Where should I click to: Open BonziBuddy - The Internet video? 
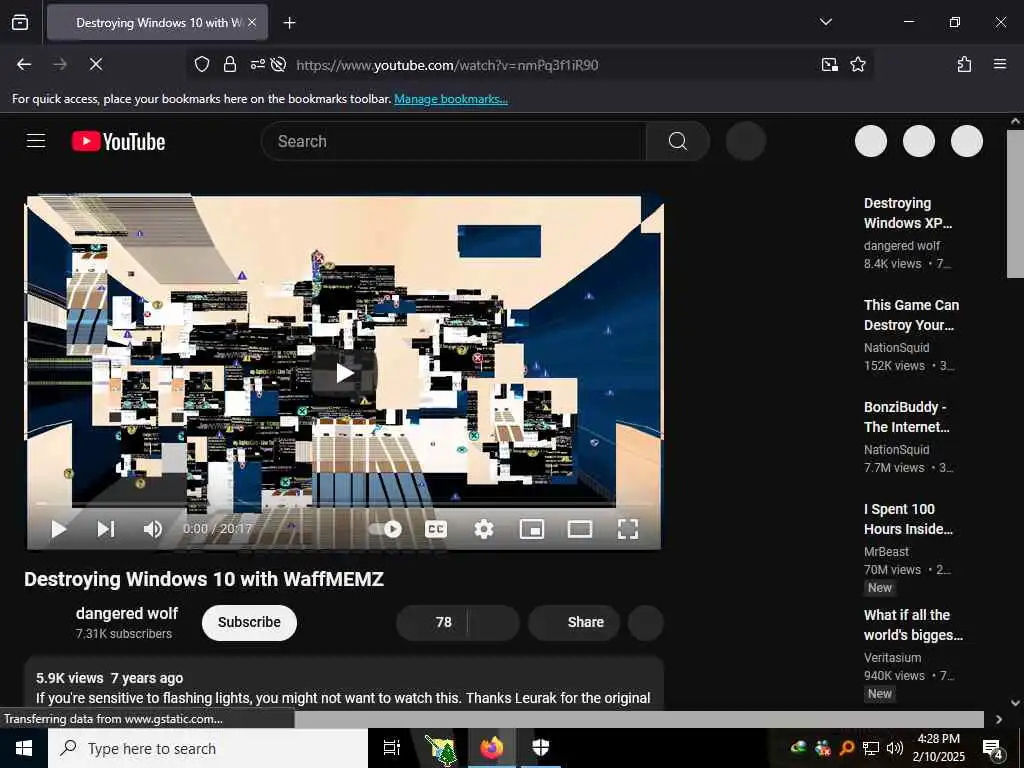pyautogui.click(x=906, y=417)
